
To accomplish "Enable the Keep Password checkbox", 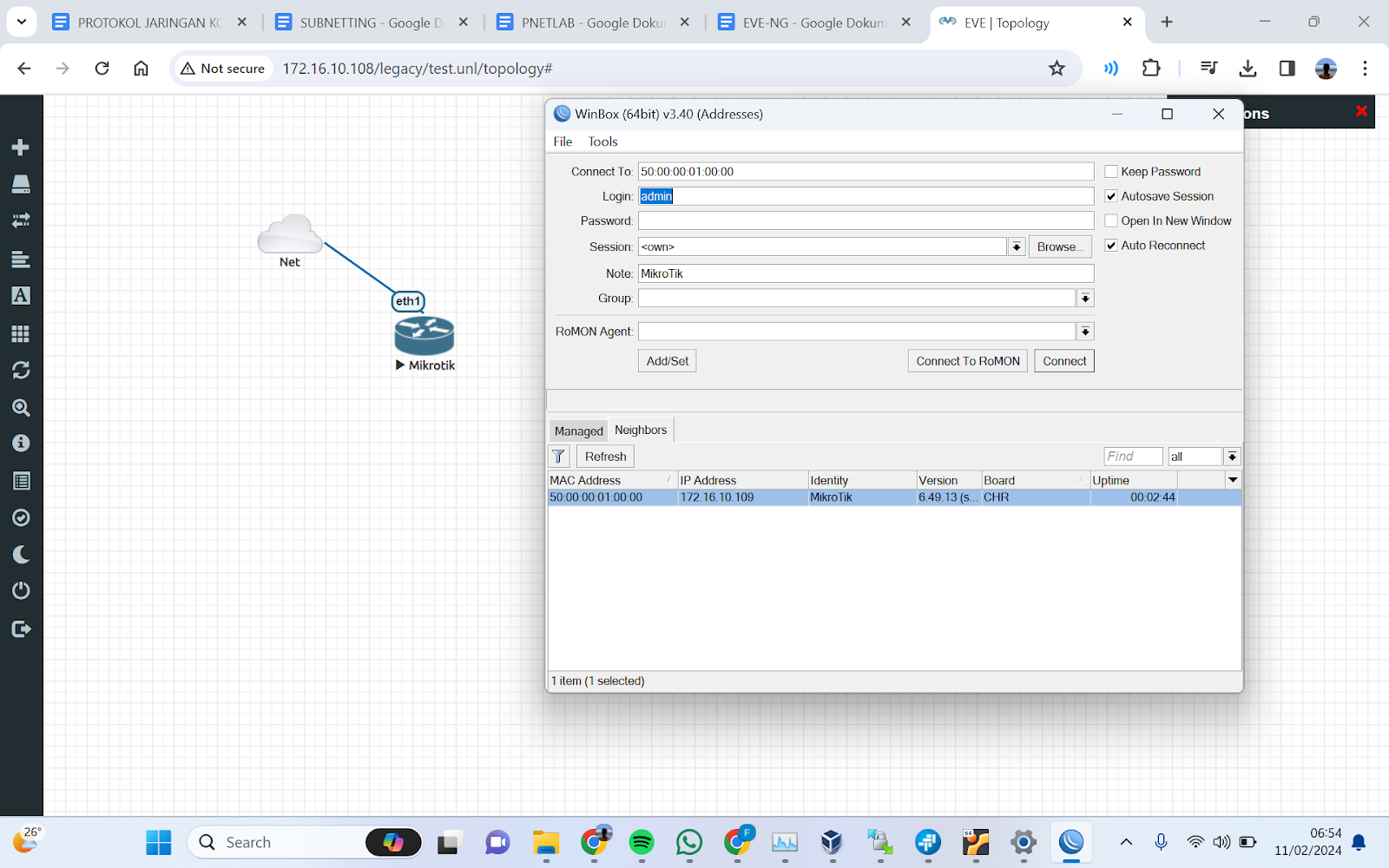I will (x=1111, y=172).
